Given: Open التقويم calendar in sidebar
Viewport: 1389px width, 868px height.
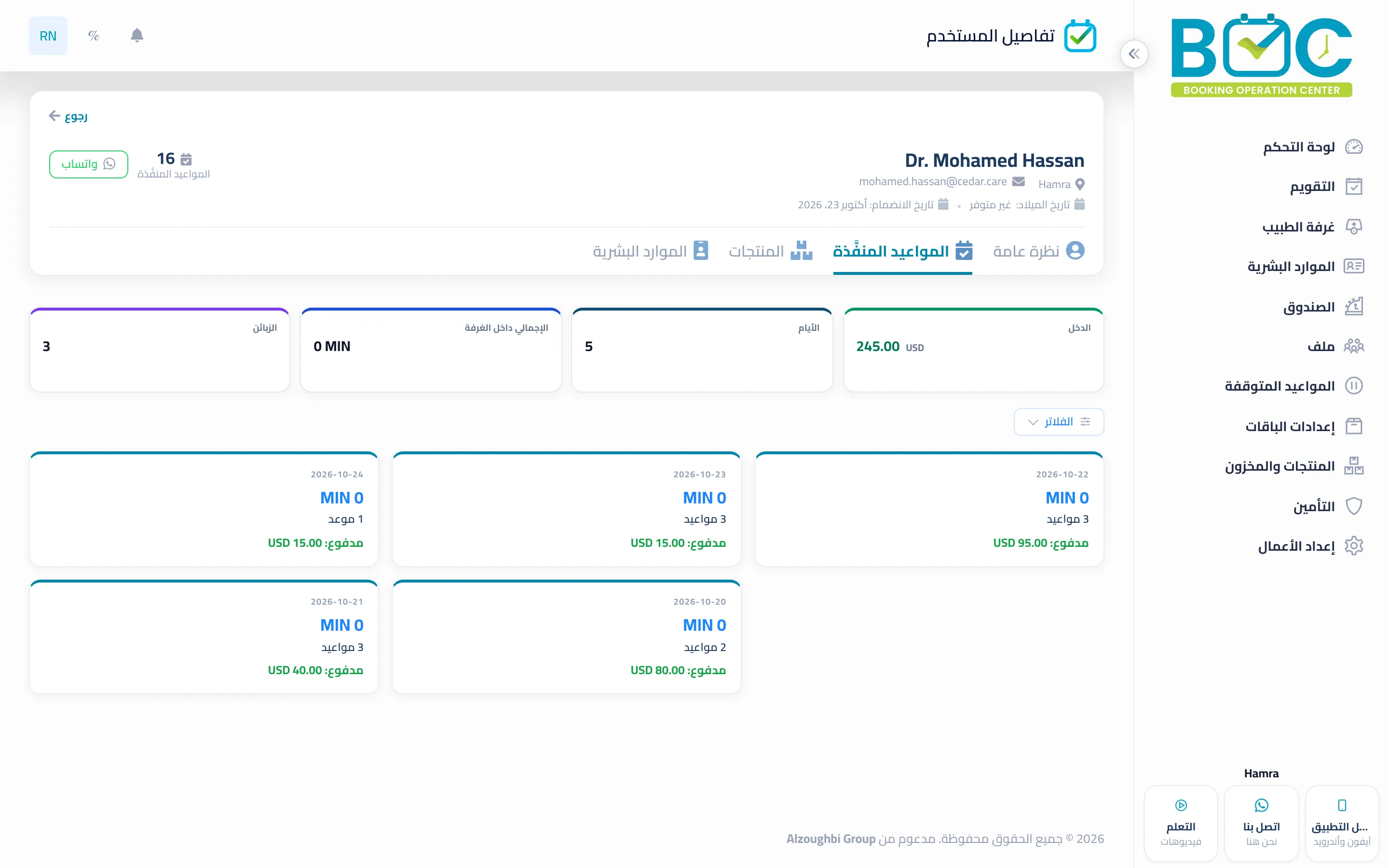Looking at the screenshot, I should pyautogui.click(x=1326, y=187).
